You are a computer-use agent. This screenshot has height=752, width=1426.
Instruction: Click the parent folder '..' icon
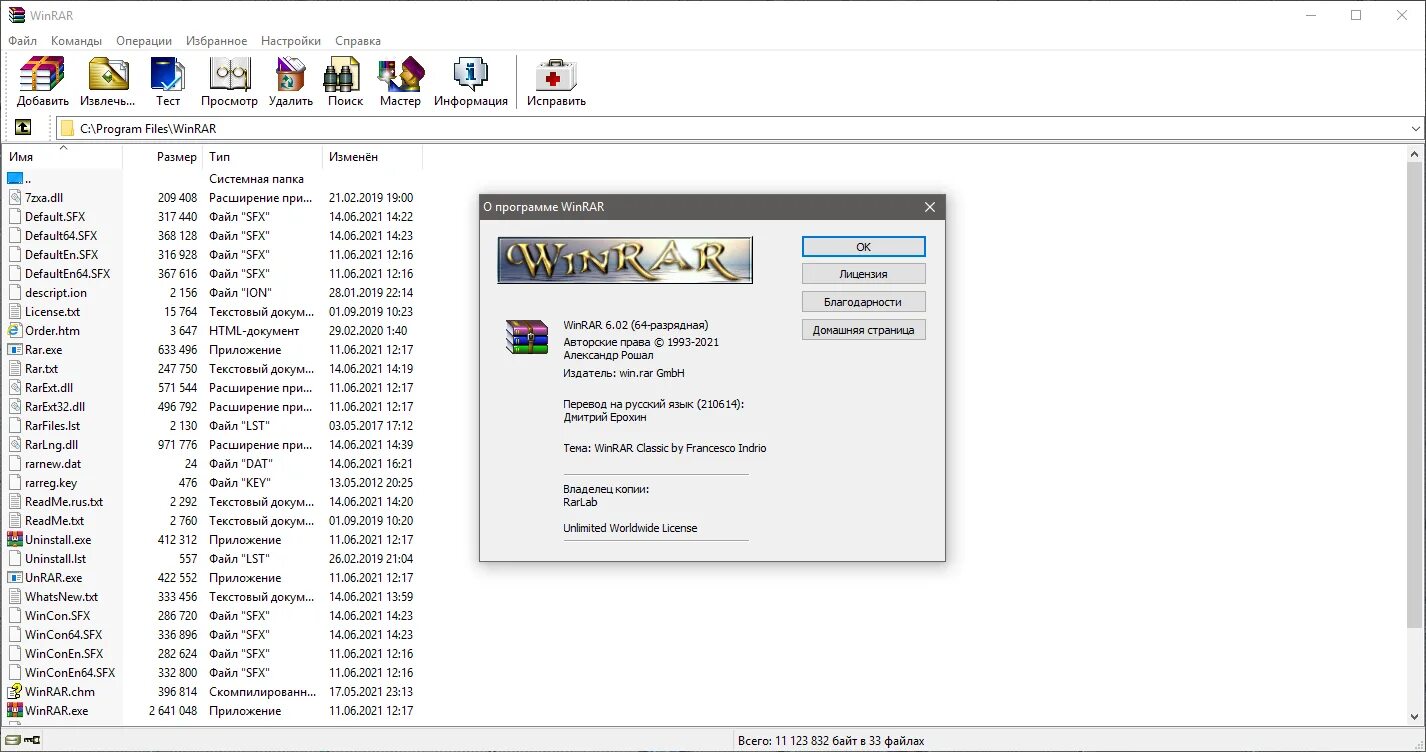coord(15,179)
